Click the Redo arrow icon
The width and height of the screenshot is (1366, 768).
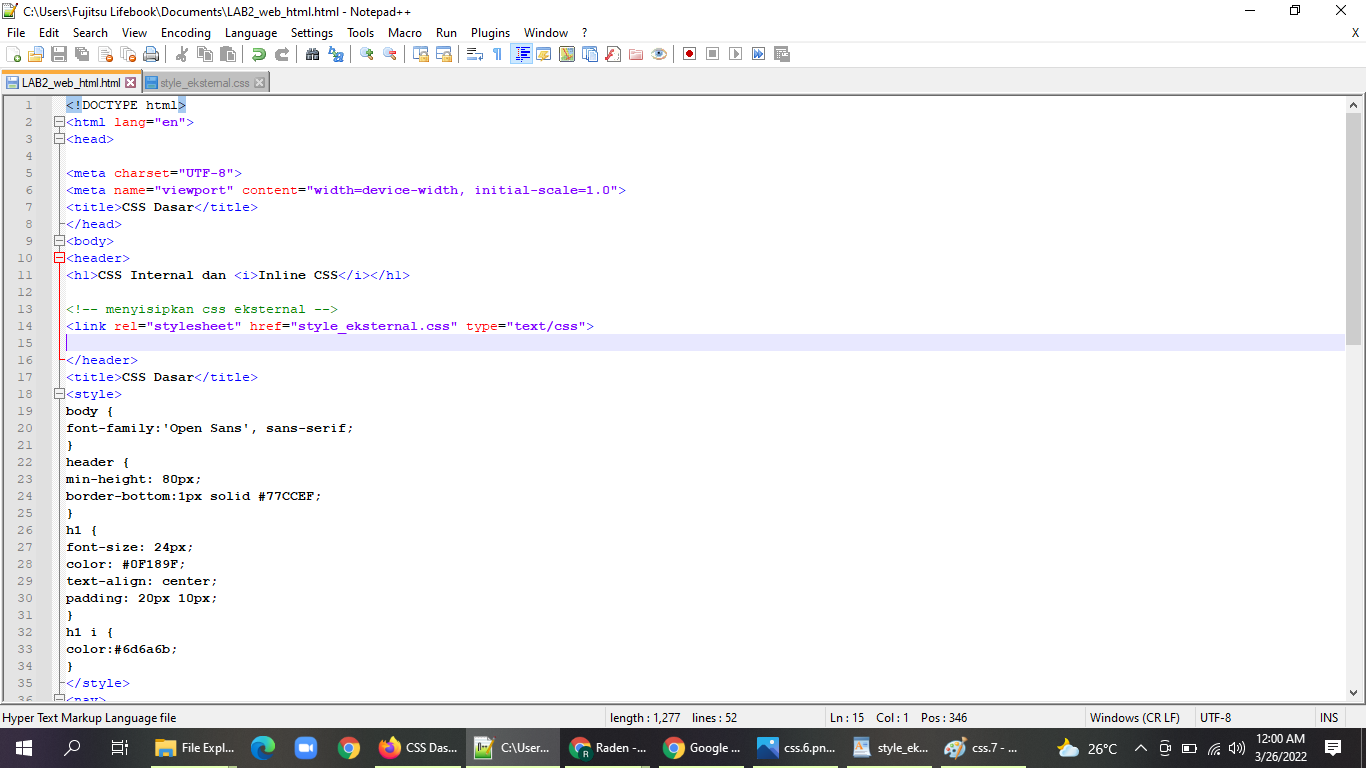tap(282, 54)
